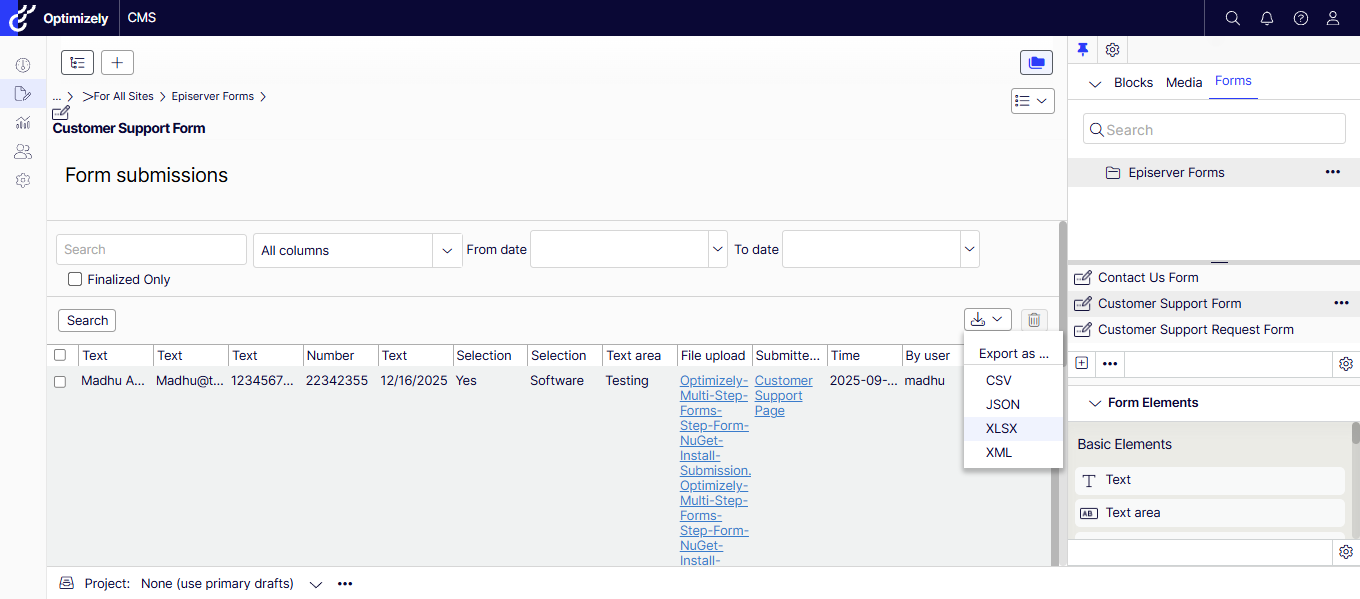Open the user profile icon
This screenshot has width=1360, height=599.
[1333, 18]
